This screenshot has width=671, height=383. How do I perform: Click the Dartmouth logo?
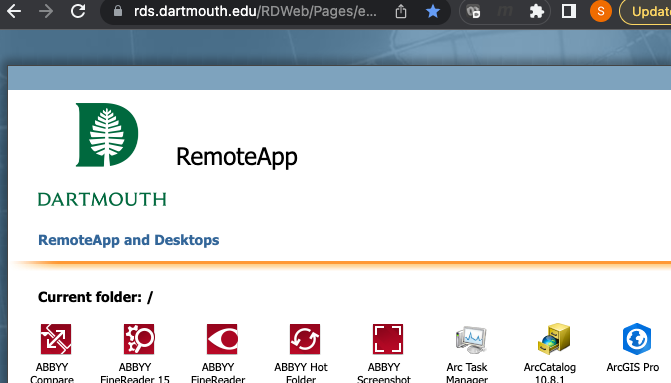[102, 154]
